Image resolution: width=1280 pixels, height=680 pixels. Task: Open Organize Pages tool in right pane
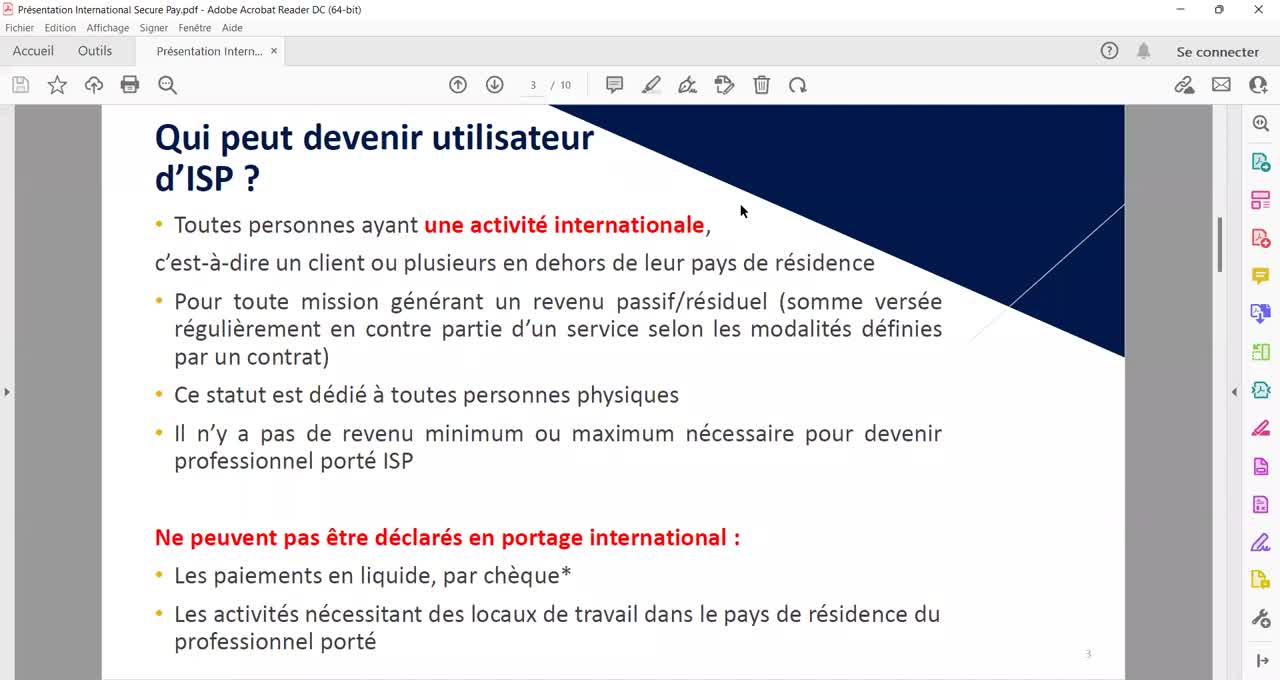tap(1260, 200)
